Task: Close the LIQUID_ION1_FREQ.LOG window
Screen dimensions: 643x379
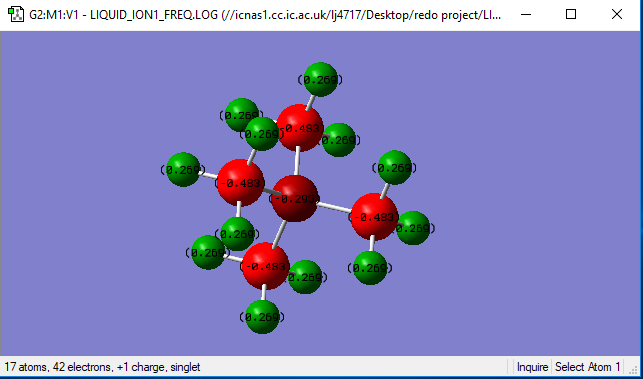Action: 617,15
